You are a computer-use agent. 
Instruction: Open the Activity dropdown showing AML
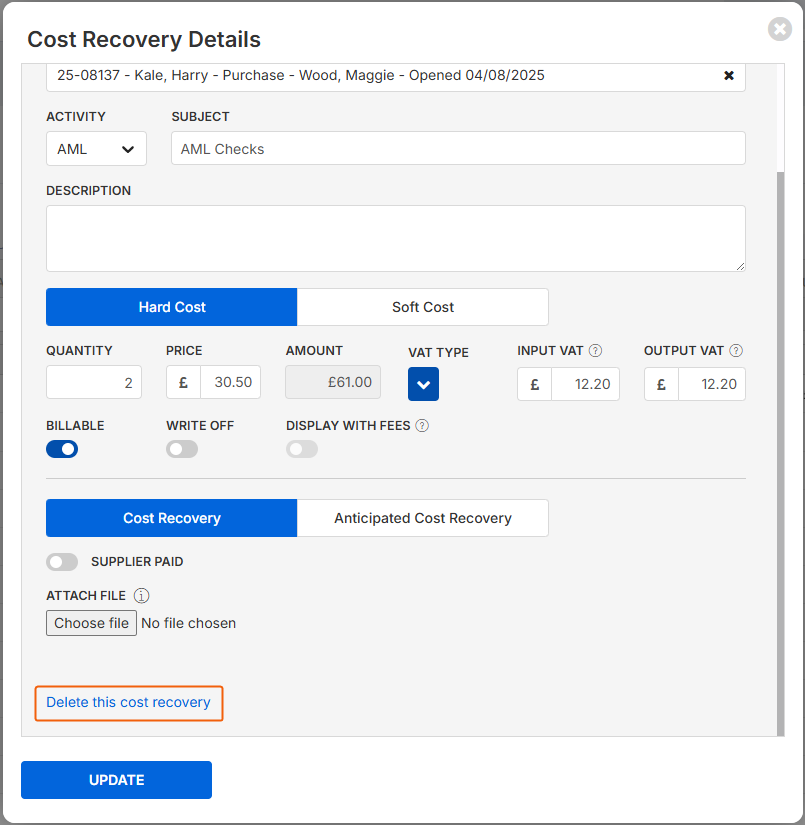coord(96,149)
